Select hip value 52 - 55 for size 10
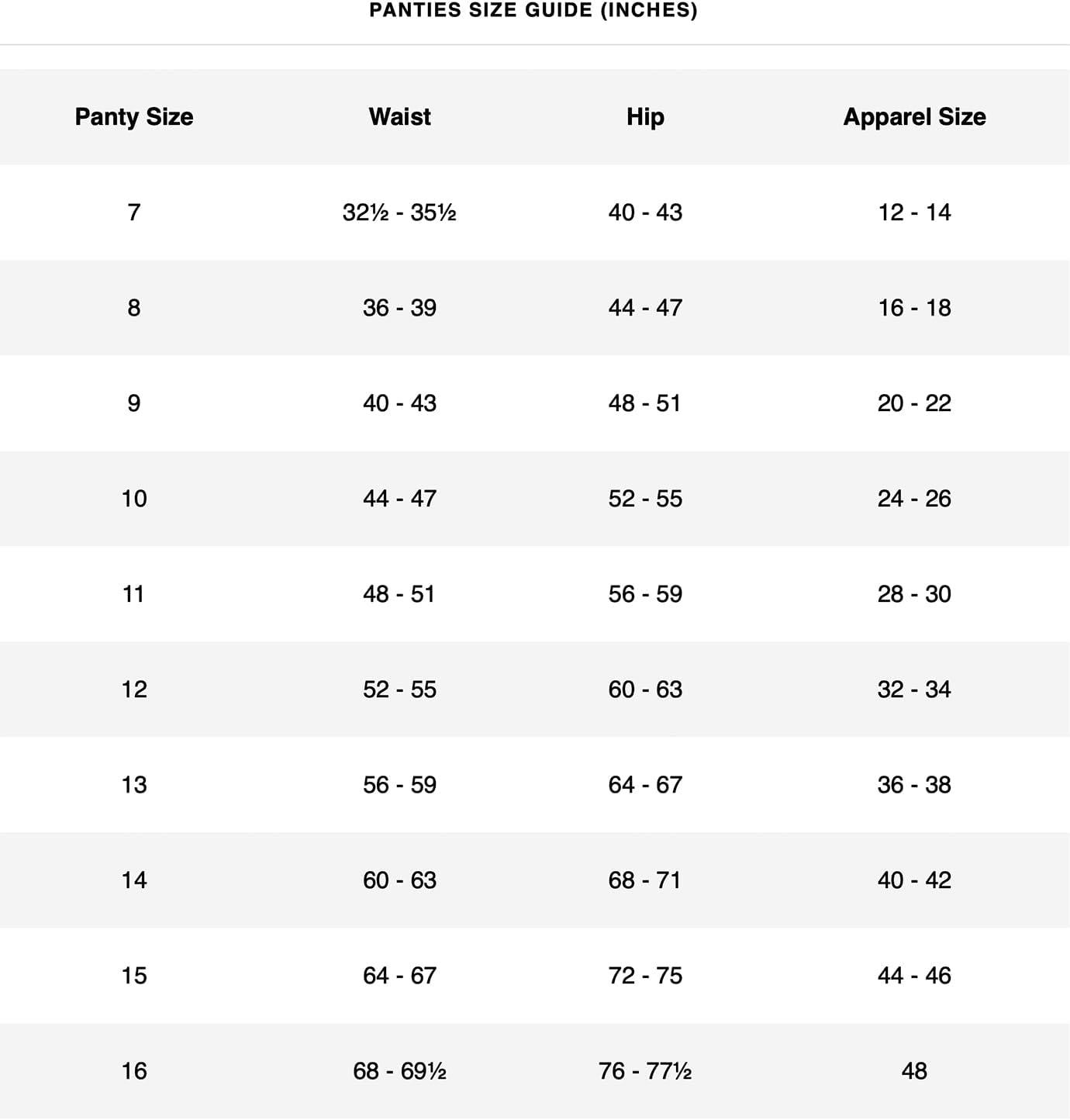The width and height of the screenshot is (1070, 1120). 645,499
